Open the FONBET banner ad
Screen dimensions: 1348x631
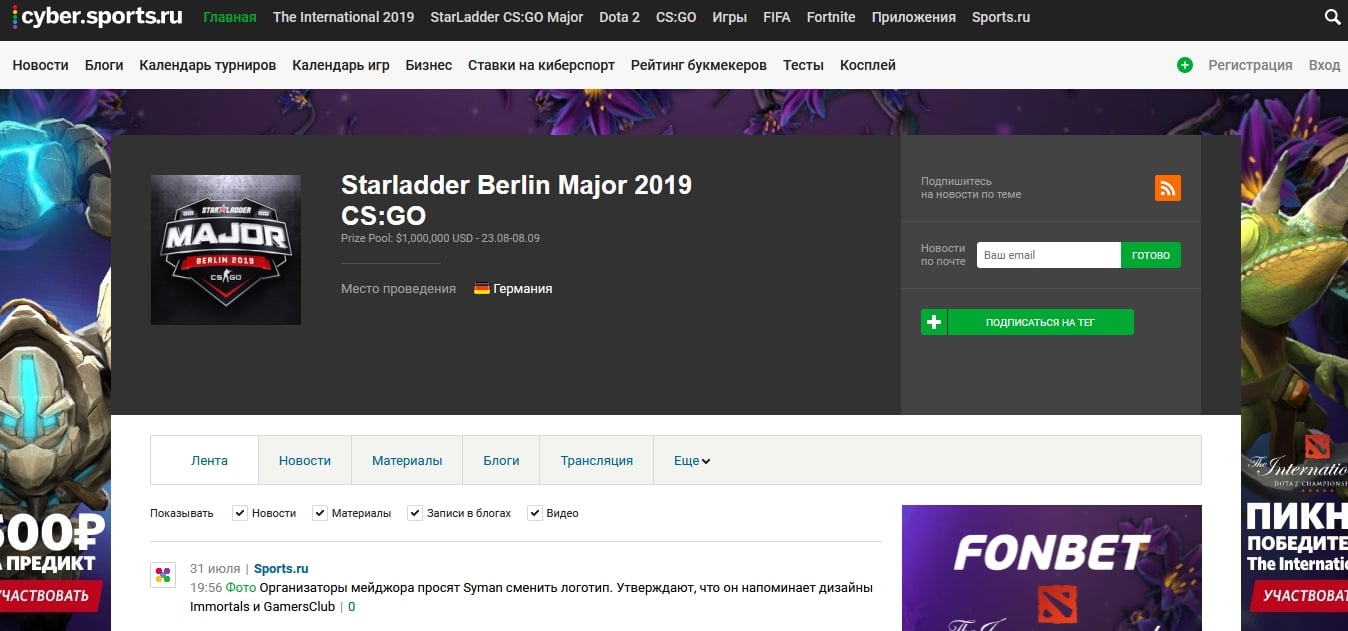1051,567
